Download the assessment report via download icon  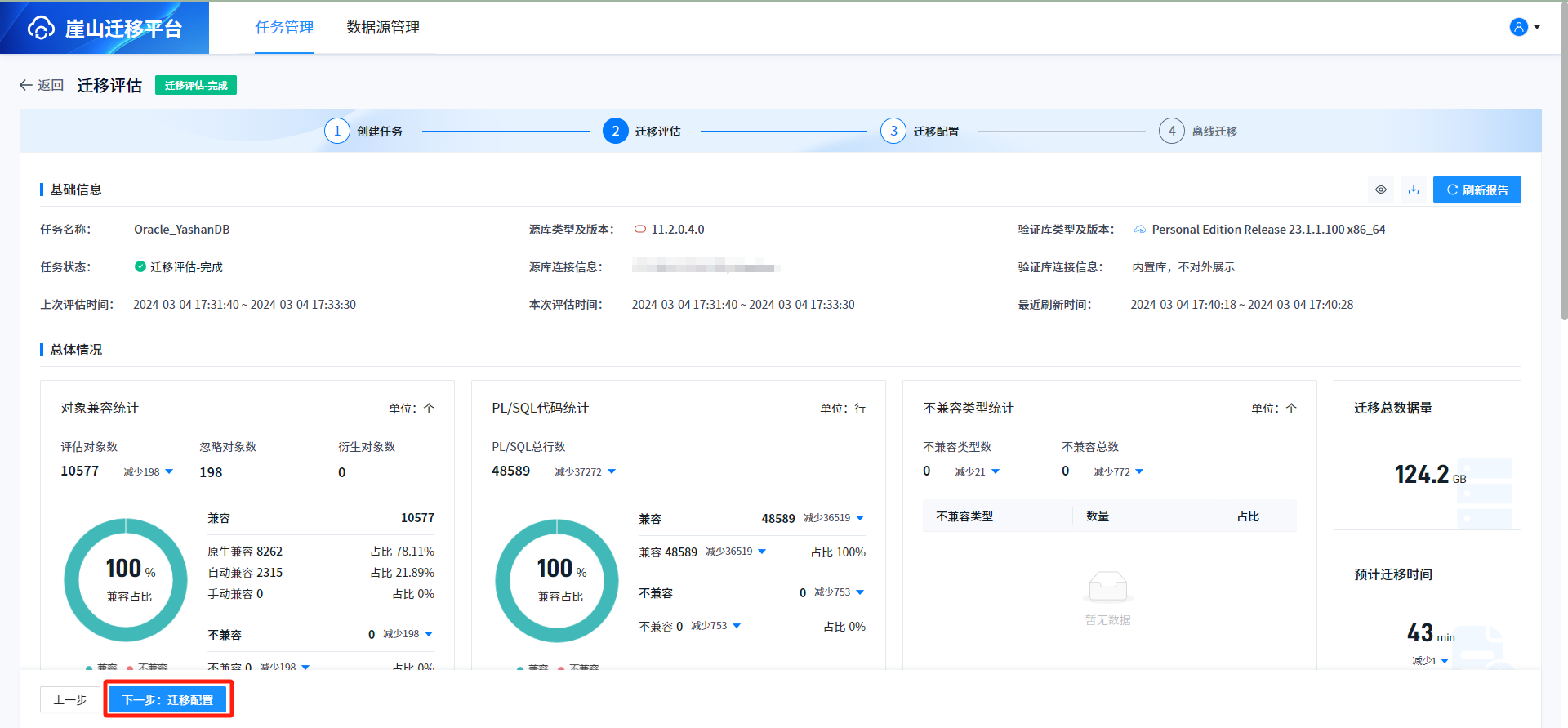point(1414,190)
